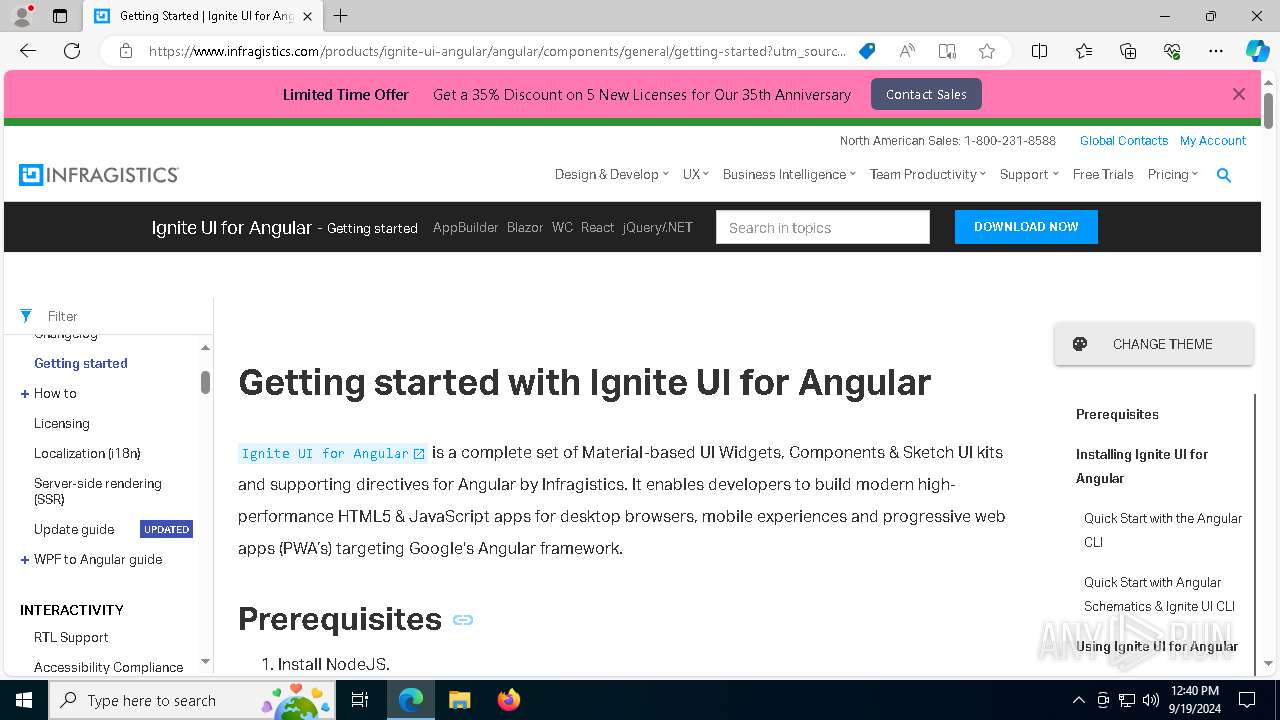Screen dimensions: 1280x720
Task: Open the Pricing dropdown
Action: [x=1173, y=174]
